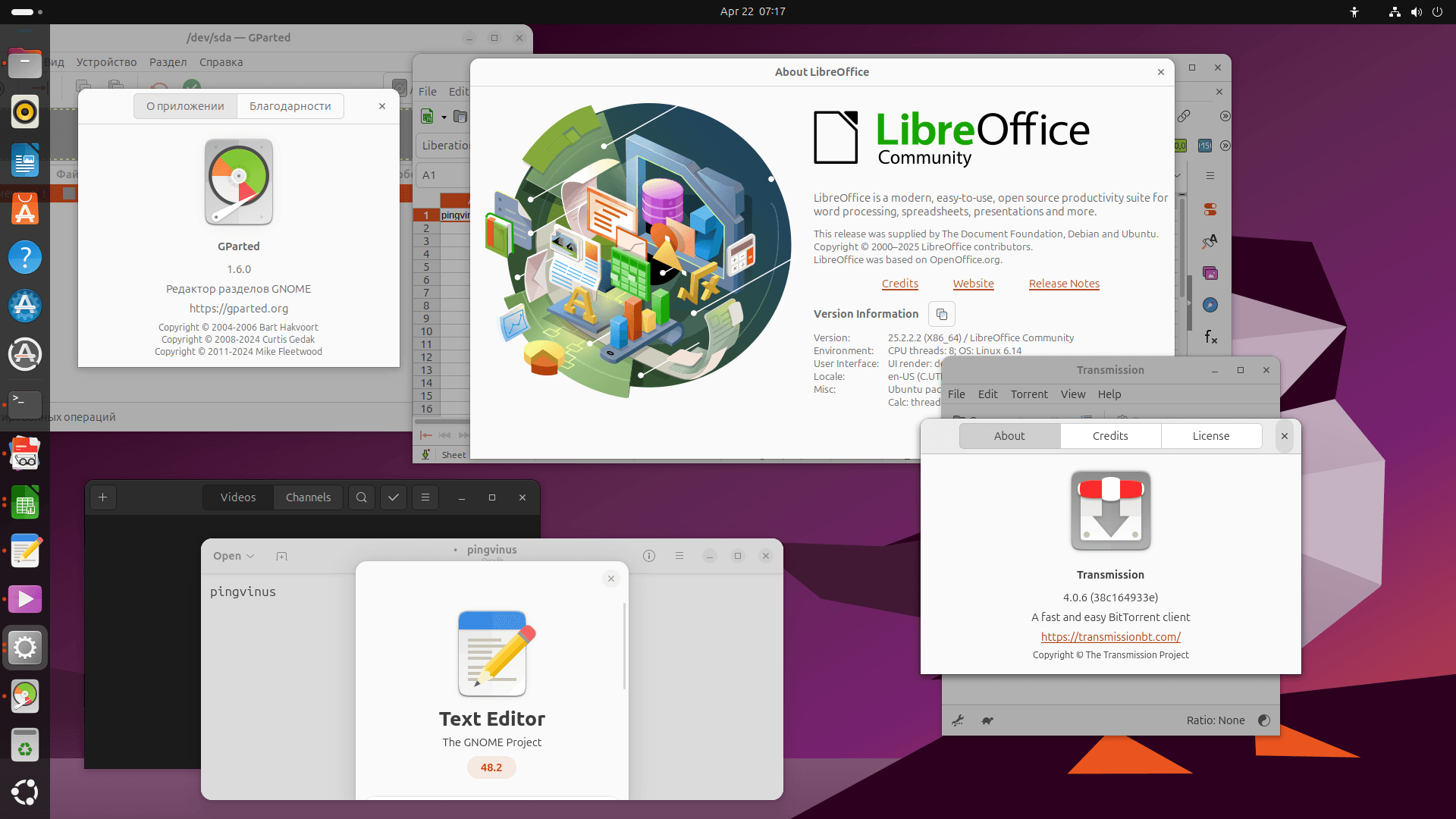Viewport: 1456px width, 819px height.
Task: Open the Help menu in Transmission
Action: [1109, 394]
